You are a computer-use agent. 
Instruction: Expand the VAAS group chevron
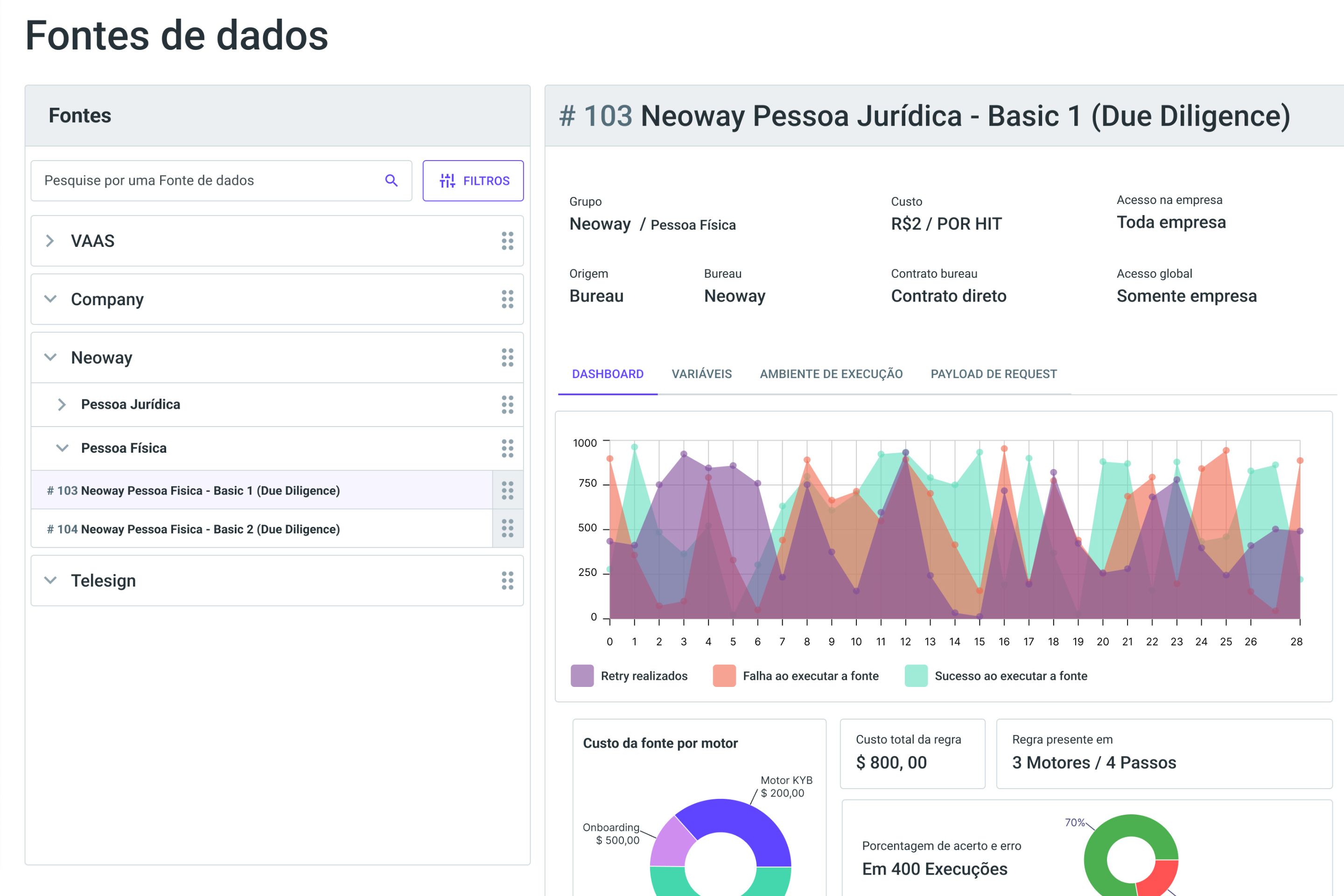pyautogui.click(x=50, y=241)
